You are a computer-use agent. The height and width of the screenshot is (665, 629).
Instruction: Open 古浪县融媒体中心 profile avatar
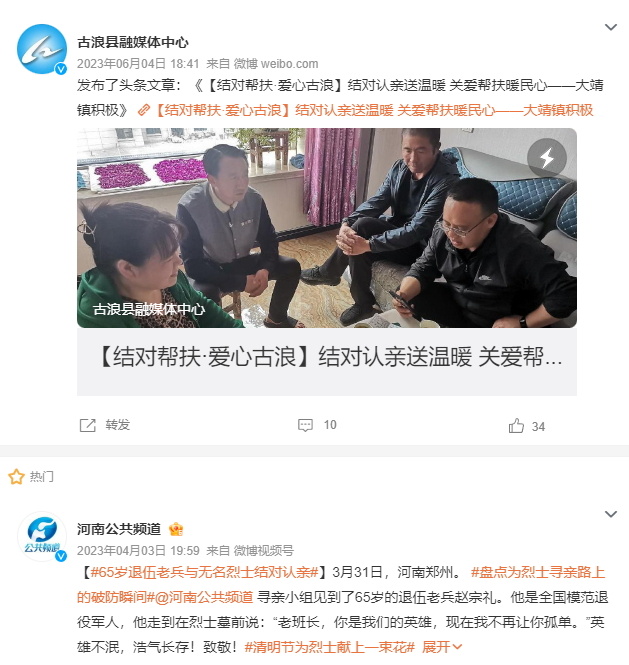point(42,49)
